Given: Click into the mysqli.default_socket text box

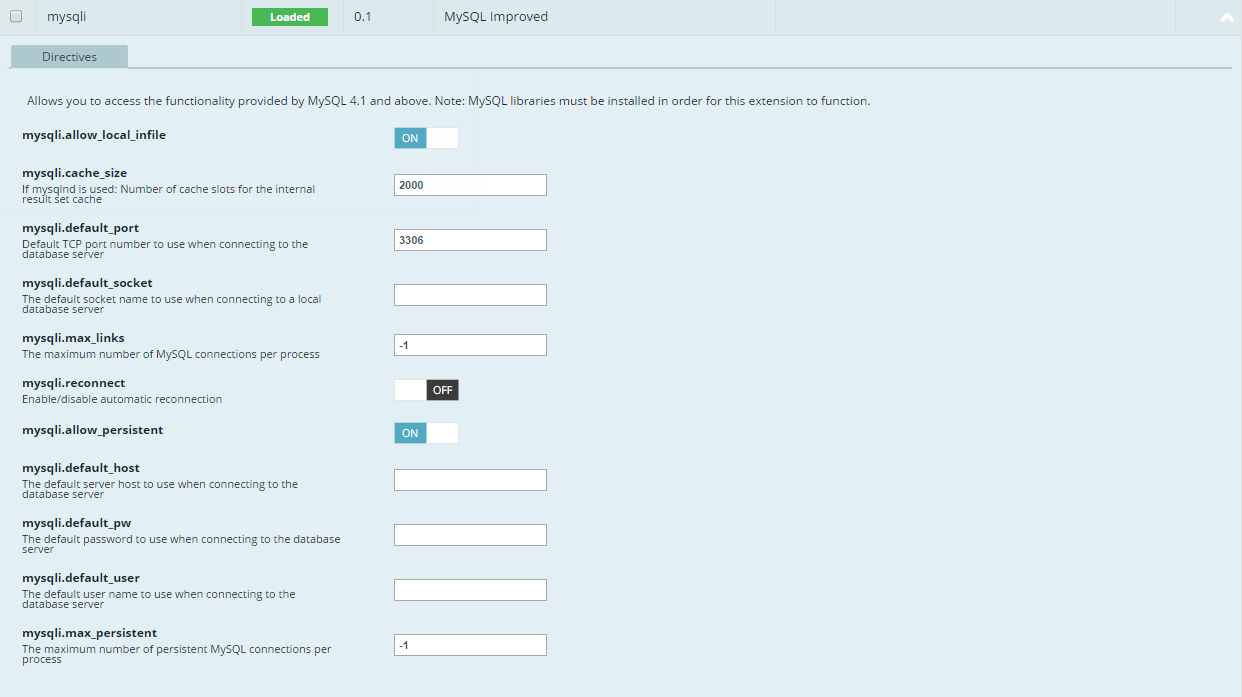Looking at the screenshot, I should (470, 295).
